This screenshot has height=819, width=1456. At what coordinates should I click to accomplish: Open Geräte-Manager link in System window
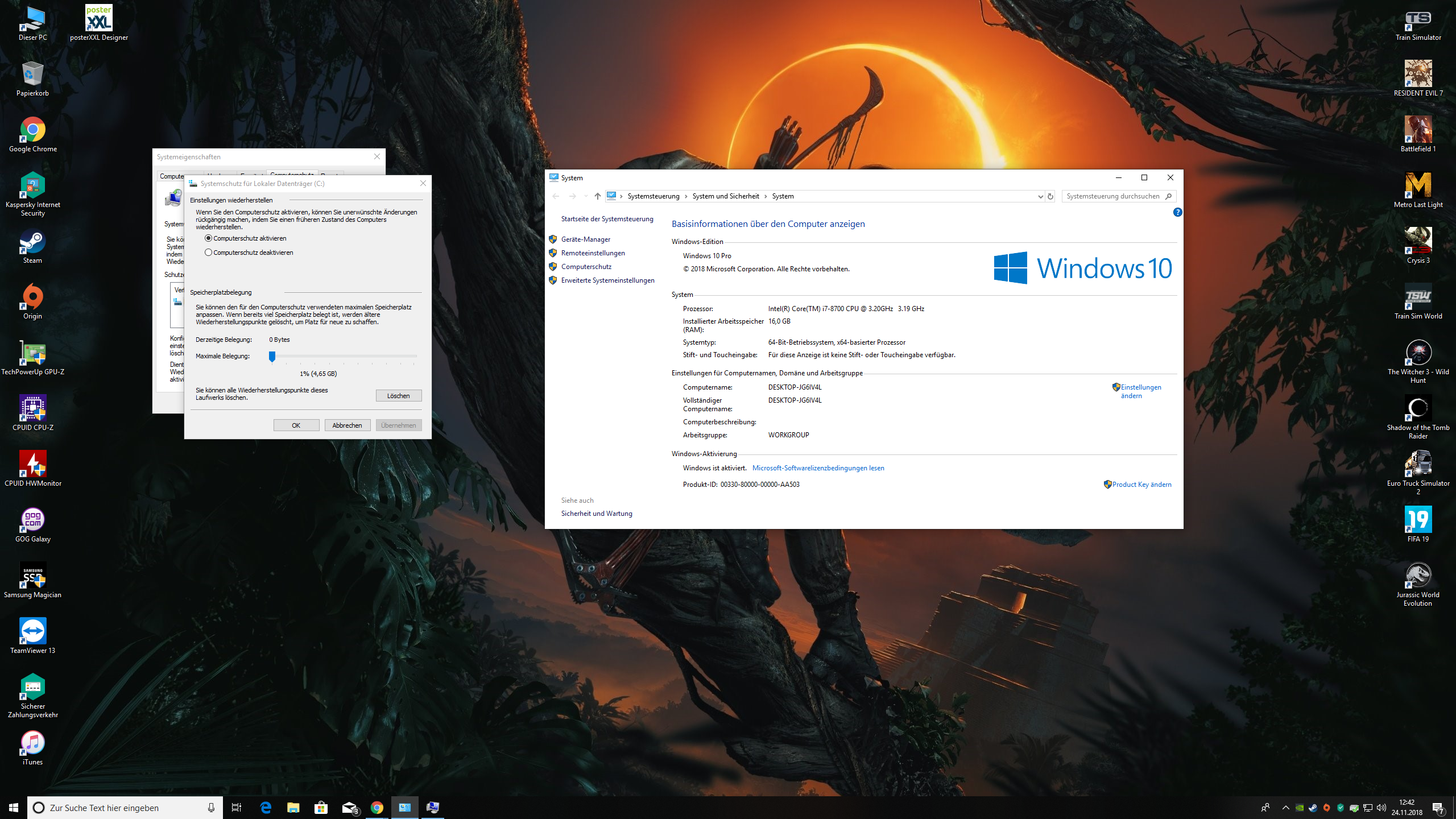click(x=586, y=239)
